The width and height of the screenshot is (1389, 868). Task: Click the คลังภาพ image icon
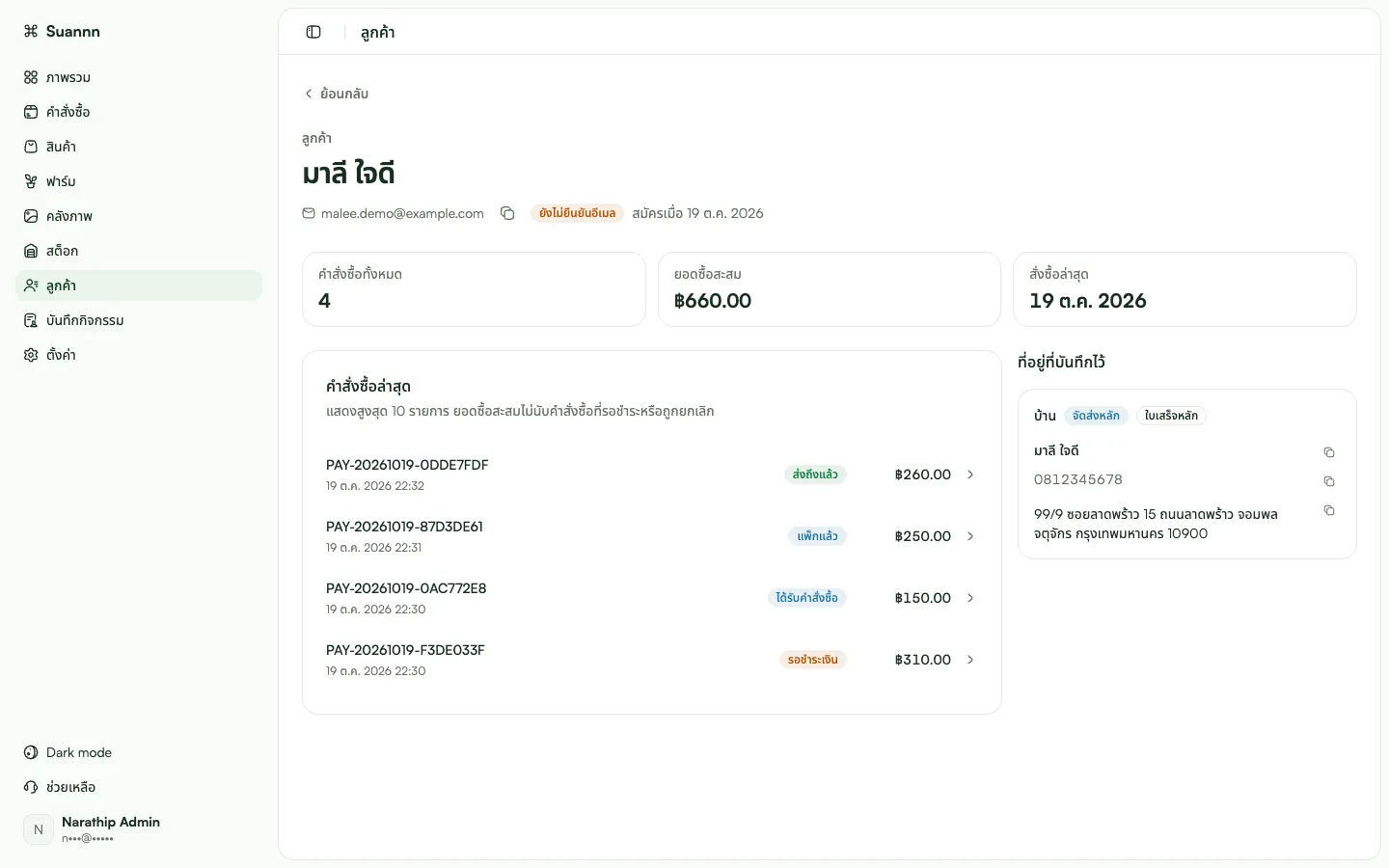pyautogui.click(x=31, y=216)
